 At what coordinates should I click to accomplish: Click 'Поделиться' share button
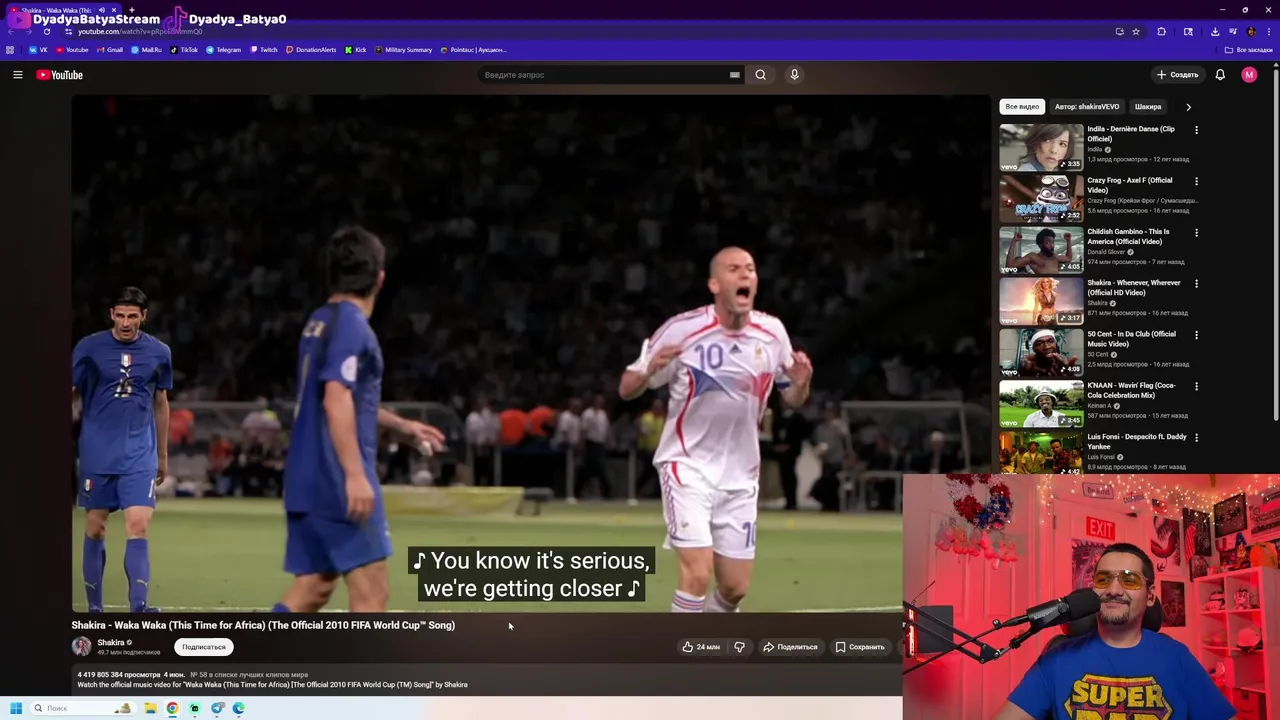(x=790, y=647)
